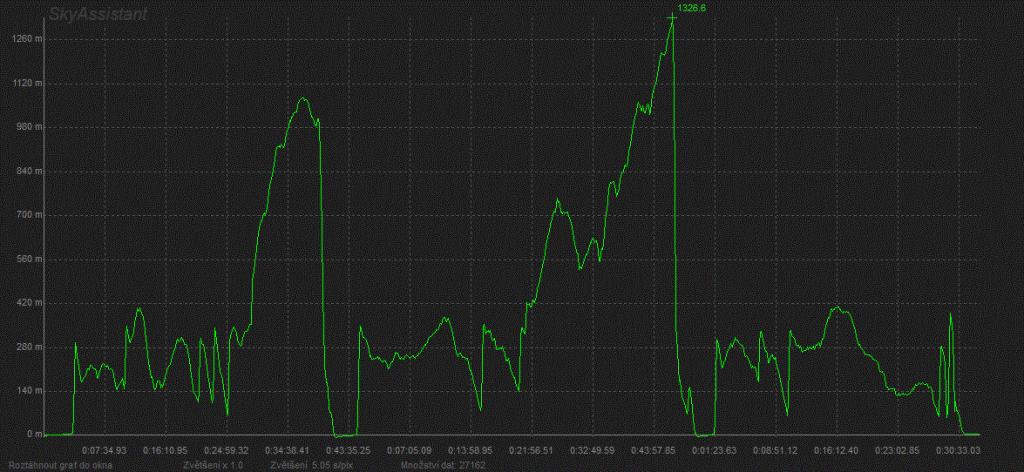The image size is (1024, 472).
Task: Click the 1326.6 peak value label
Action: tap(692, 8)
